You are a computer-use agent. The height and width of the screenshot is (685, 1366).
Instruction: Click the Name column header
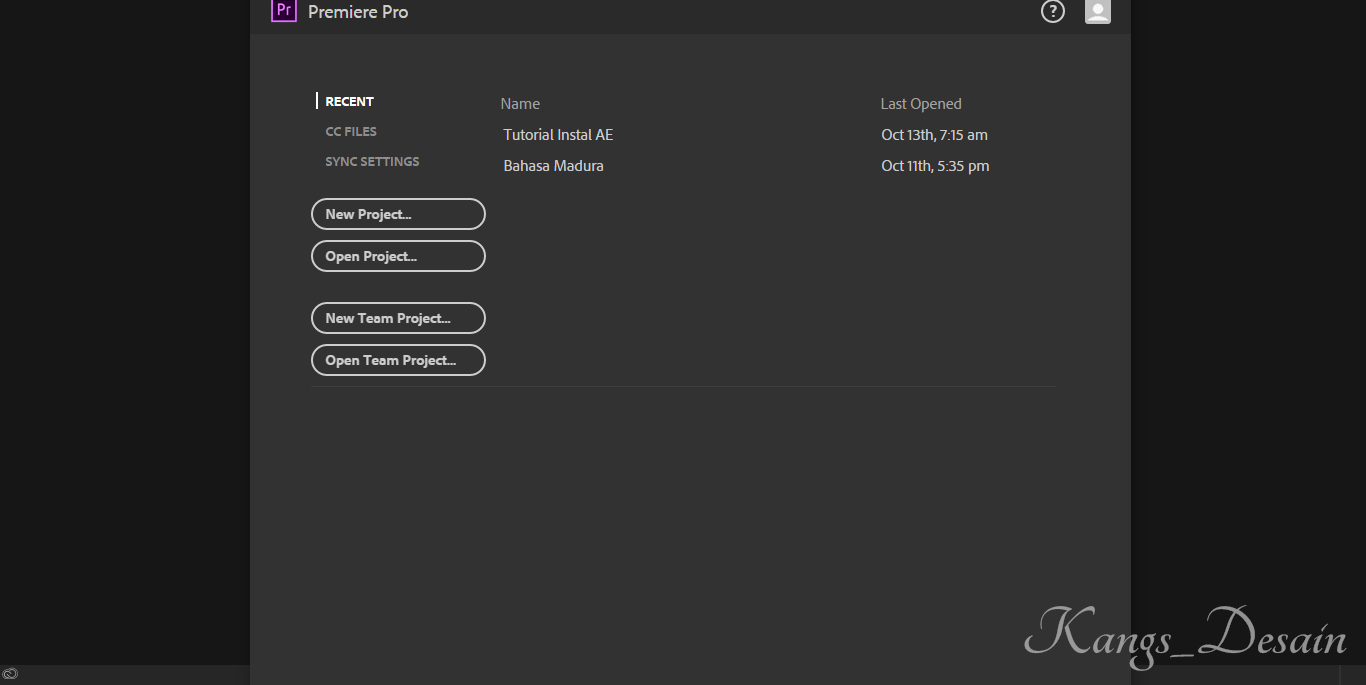520,104
